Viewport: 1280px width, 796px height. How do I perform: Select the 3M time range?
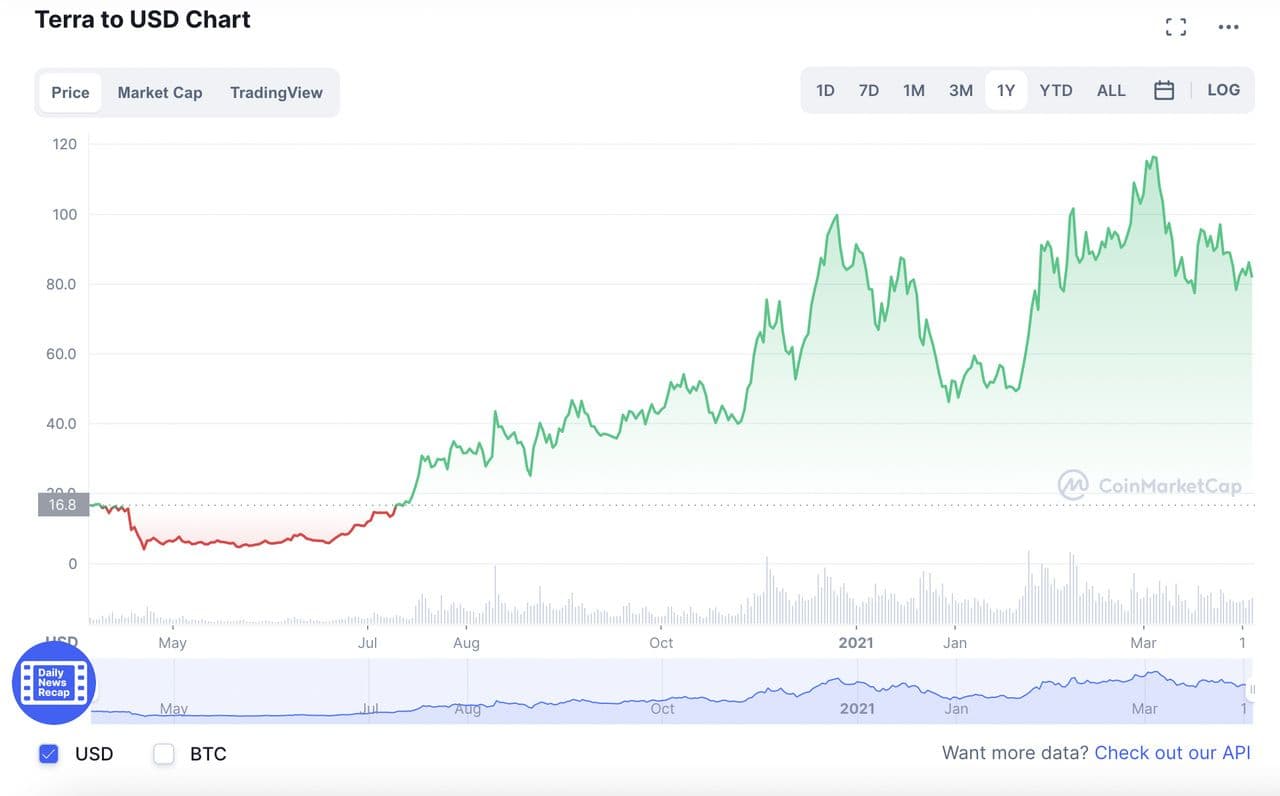tap(961, 90)
